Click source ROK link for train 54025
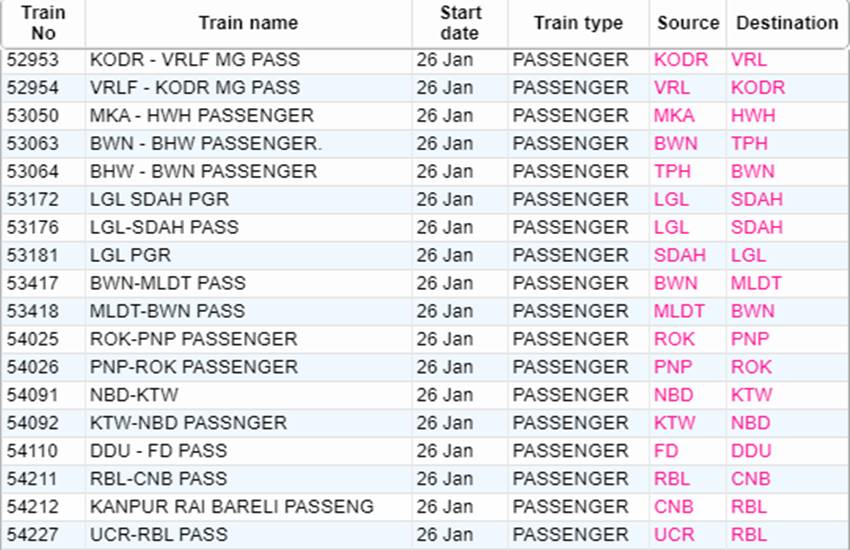The image size is (850, 550). pos(675,339)
